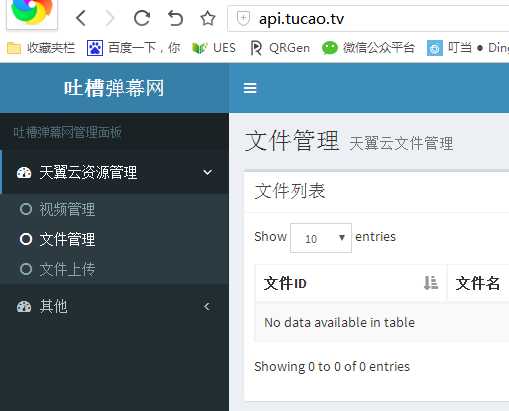Click the dashboard icon beside 天翼云资源管理

(x=24, y=172)
